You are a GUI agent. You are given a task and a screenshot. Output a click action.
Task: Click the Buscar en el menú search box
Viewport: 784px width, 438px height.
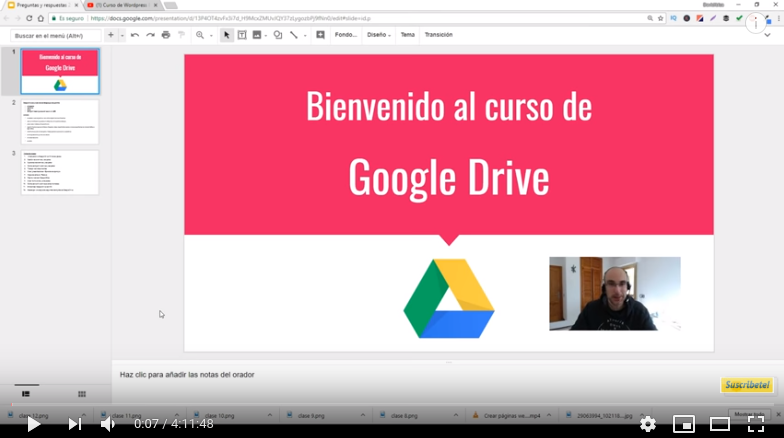[56, 36]
